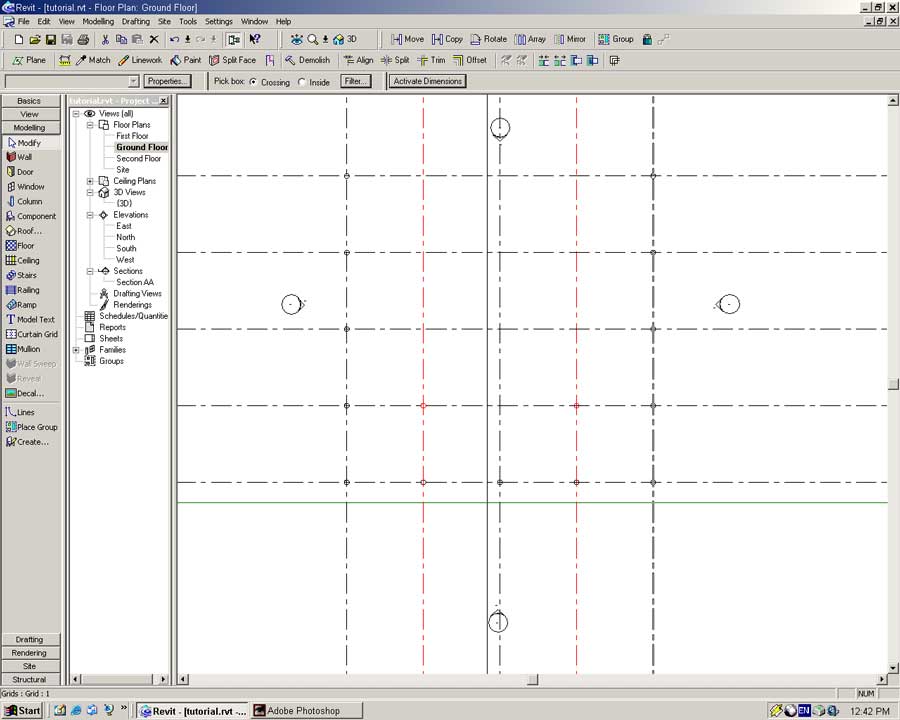The height and width of the screenshot is (720, 900).
Task: Collapse the Floor Plans tree node
Action: point(90,125)
